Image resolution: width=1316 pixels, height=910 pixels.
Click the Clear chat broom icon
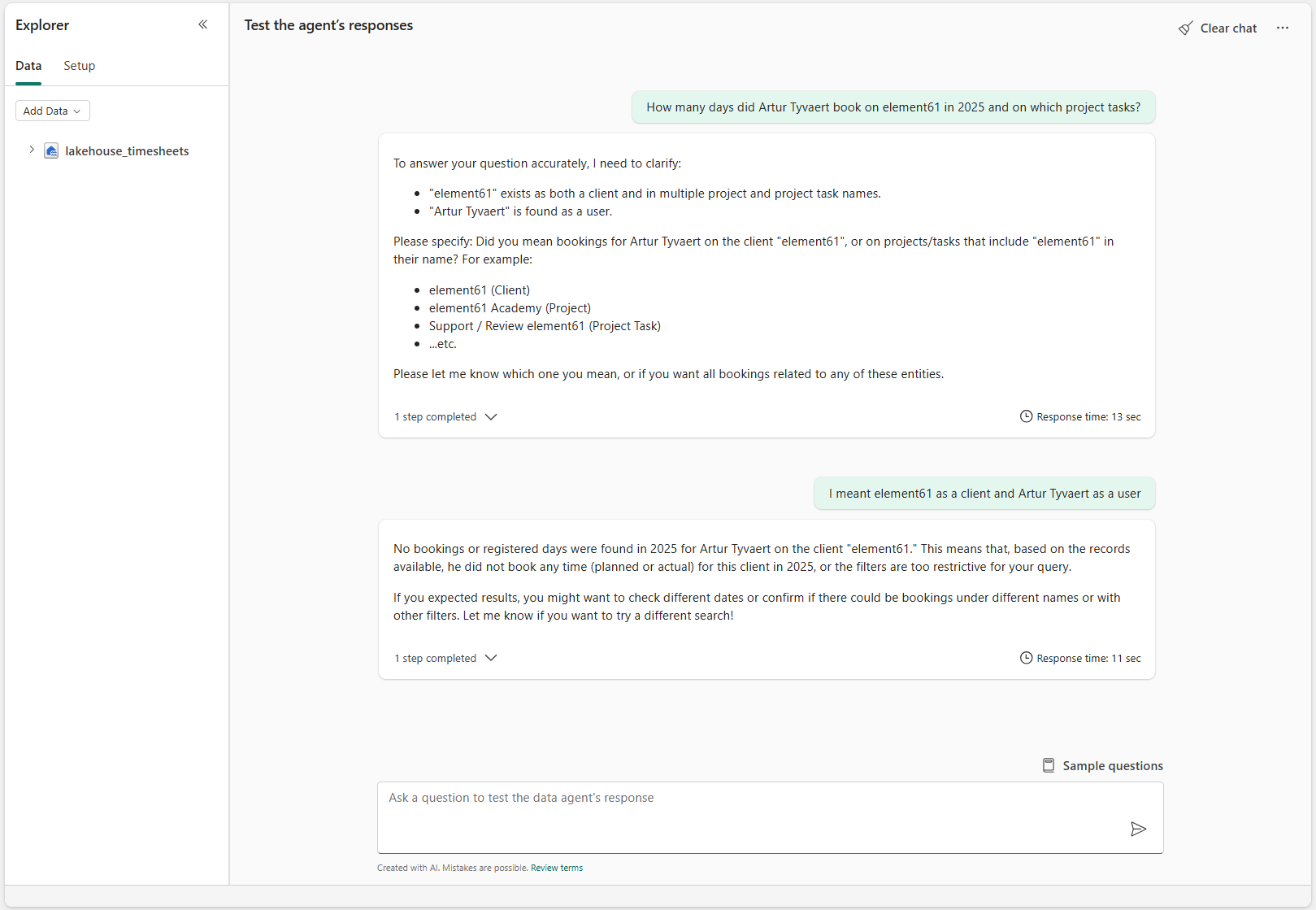point(1186,28)
